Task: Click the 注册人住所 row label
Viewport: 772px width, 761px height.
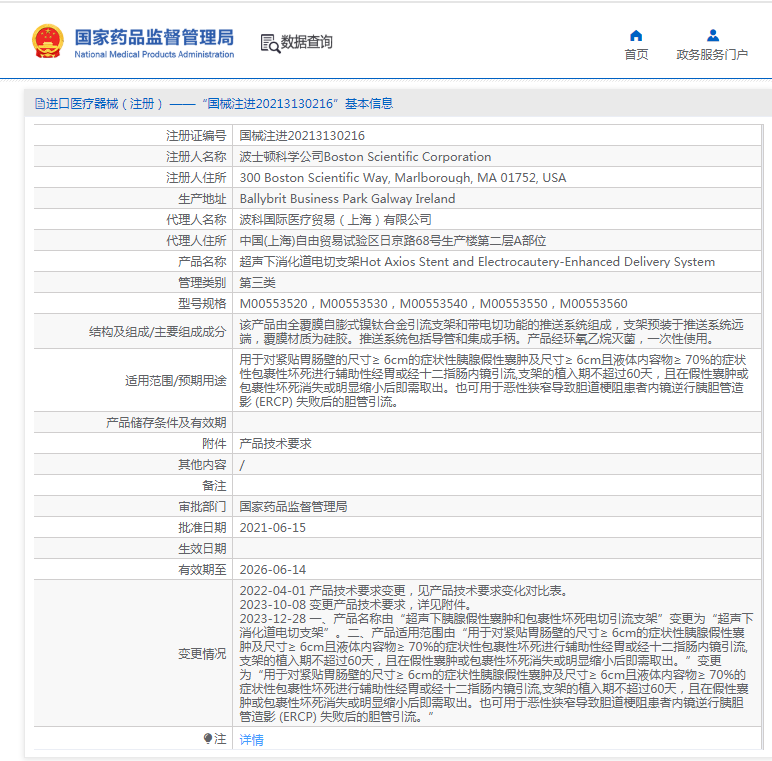Action: coord(196,178)
